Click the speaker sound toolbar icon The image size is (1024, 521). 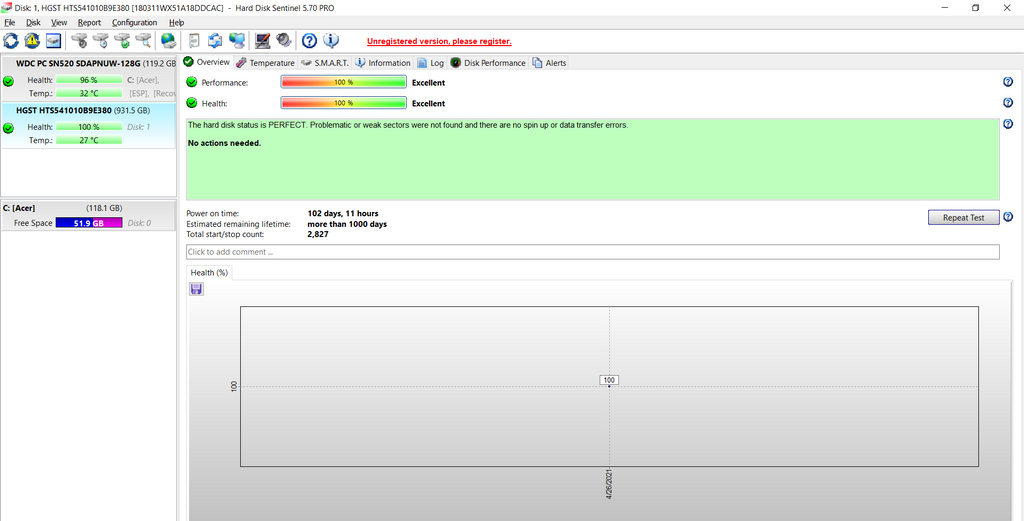coord(283,41)
